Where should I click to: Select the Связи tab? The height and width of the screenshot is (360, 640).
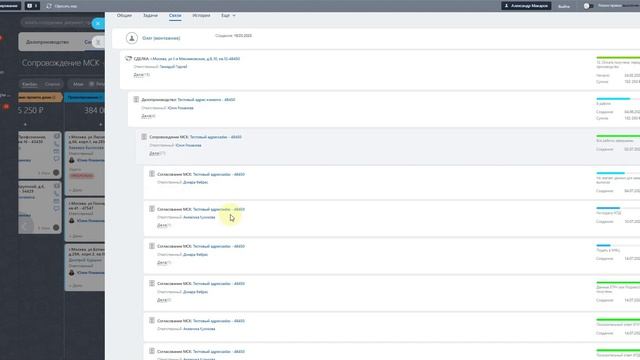[175, 16]
